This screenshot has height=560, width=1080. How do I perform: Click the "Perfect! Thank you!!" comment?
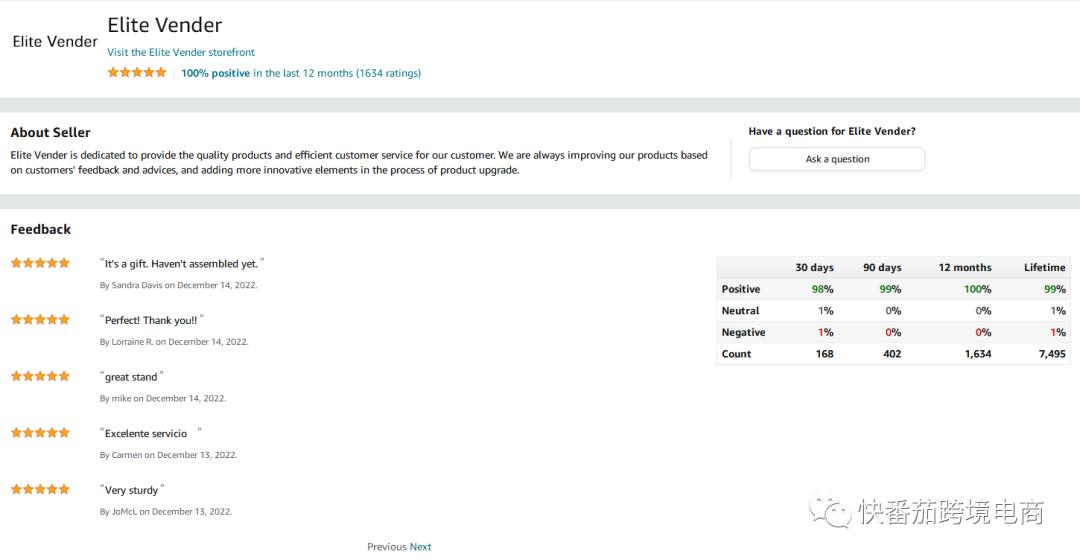tap(152, 320)
